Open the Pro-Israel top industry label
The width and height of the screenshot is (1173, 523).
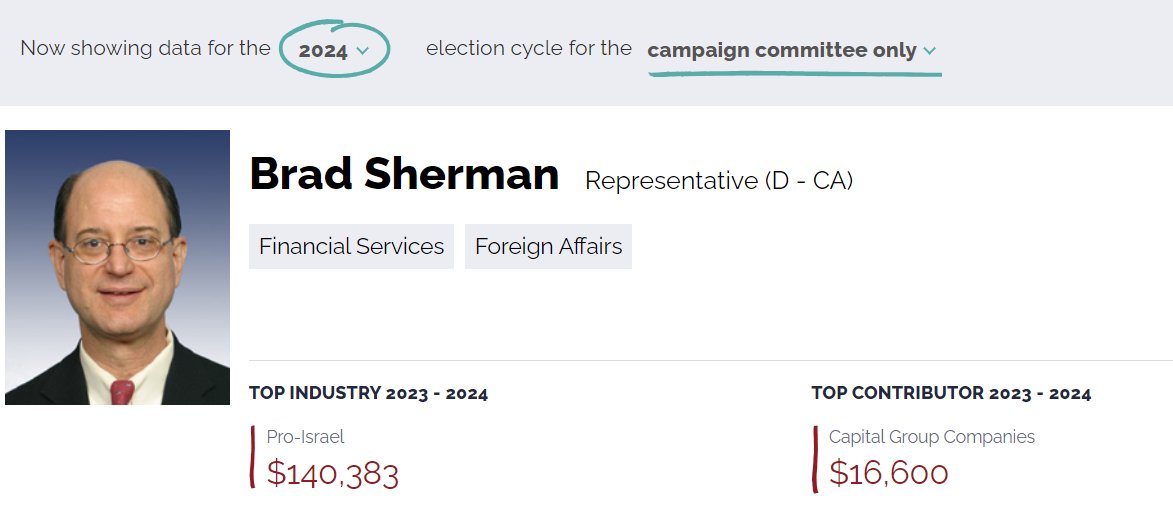tap(305, 437)
